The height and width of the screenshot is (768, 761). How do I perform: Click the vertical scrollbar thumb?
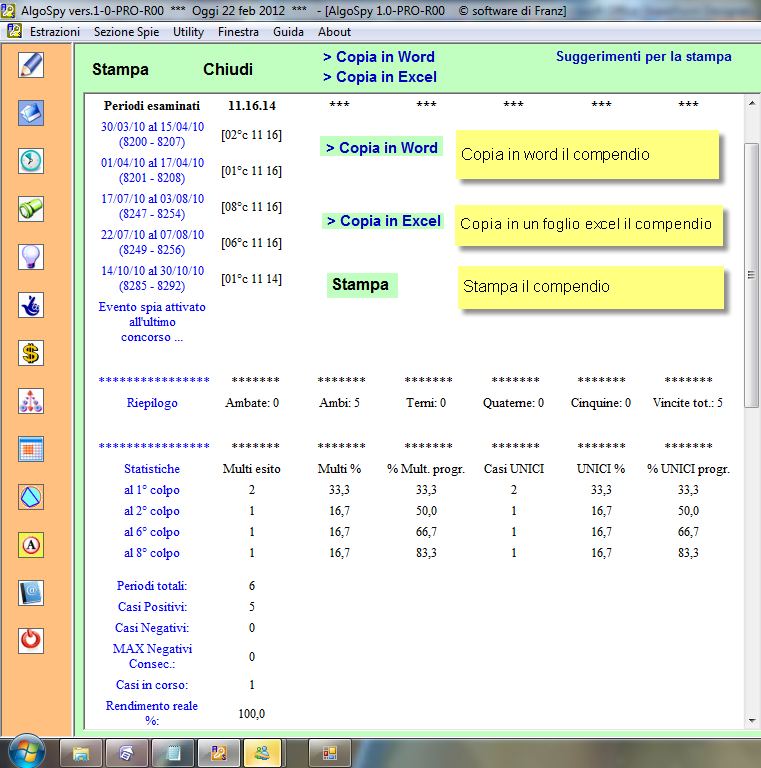pos(752,275)
